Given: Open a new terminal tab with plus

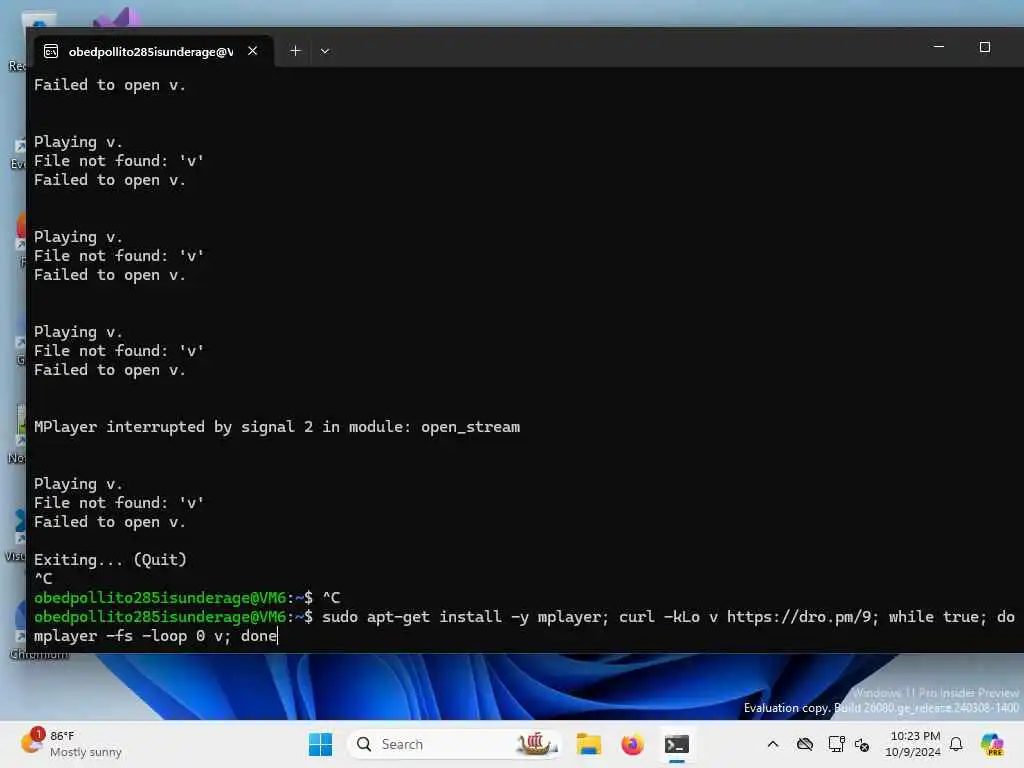Looking at the screenshot, I should pyautogui.click(x=295, y=51).
